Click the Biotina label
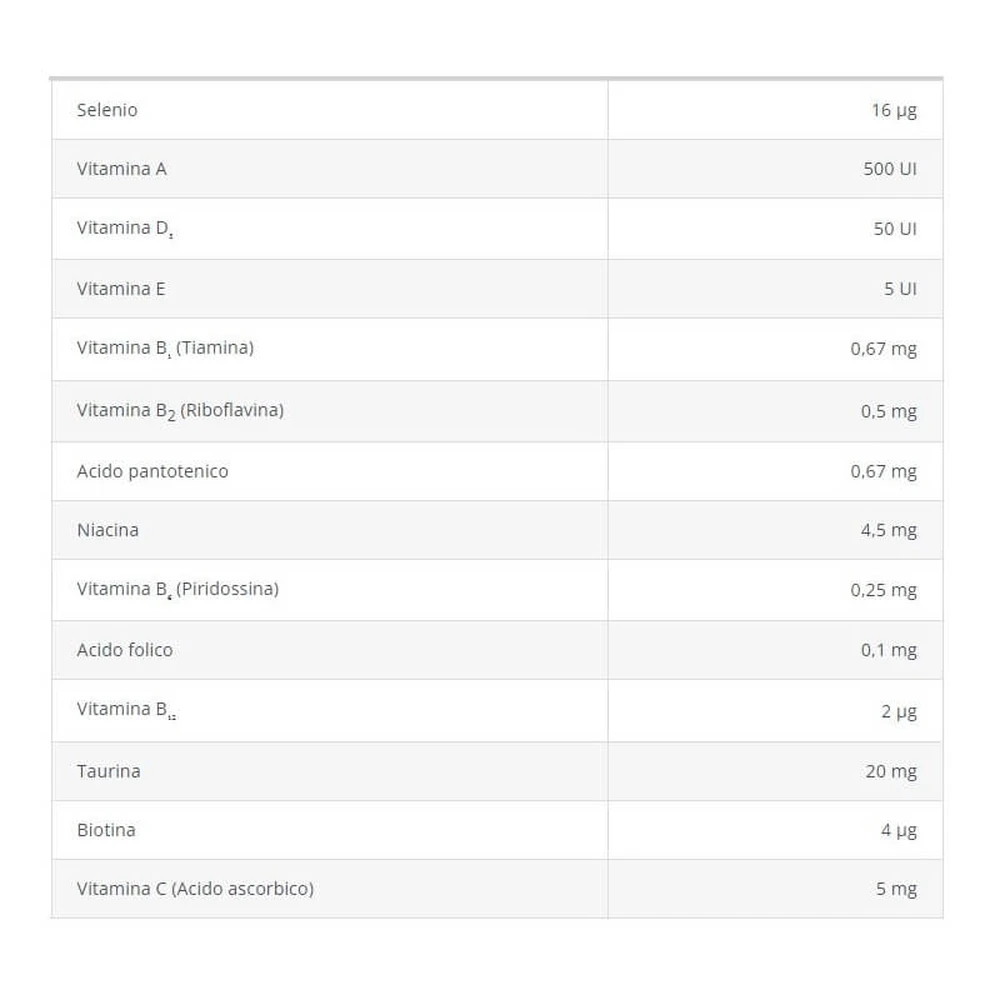1000x1000 pixels. [107, 830]
